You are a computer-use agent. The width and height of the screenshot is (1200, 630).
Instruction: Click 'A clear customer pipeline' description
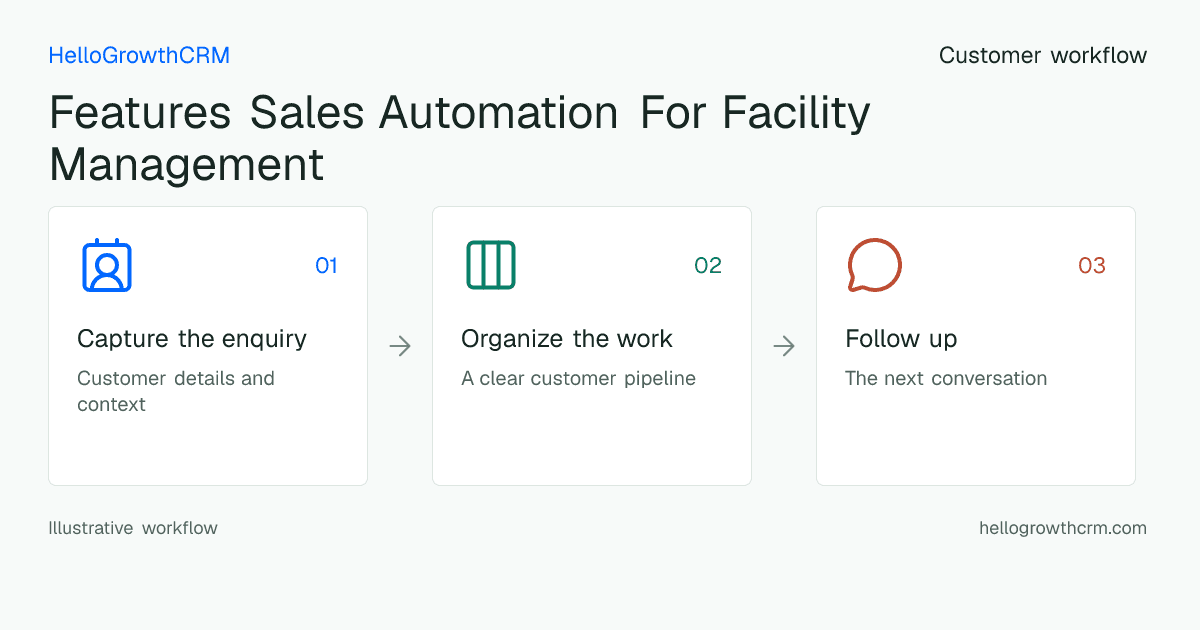[578, 379]
